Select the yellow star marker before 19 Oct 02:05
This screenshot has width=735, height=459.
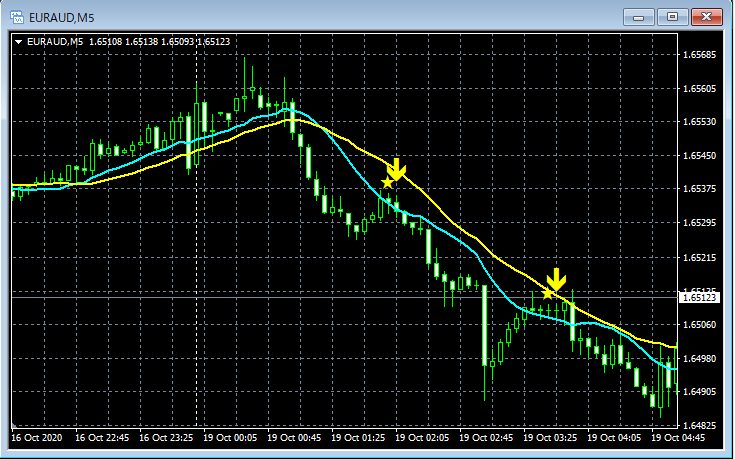(x=387, y=182)
